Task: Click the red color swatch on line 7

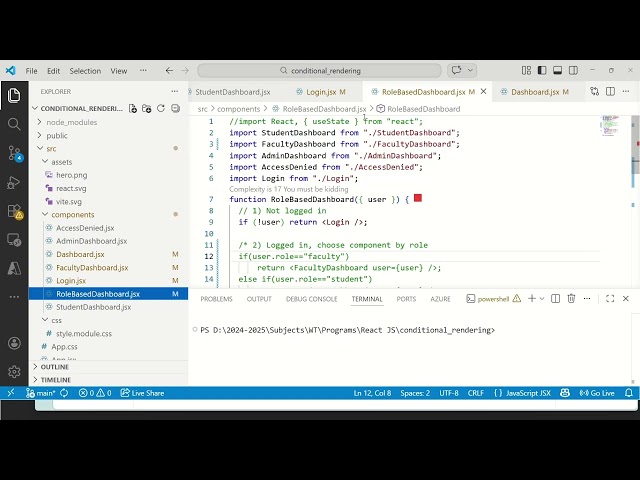Action: pyautogui.click(x=418, y=198)
